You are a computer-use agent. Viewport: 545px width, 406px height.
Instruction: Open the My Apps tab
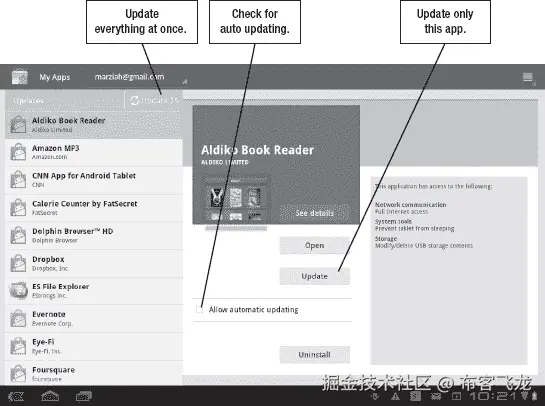(x=55, y=77)
